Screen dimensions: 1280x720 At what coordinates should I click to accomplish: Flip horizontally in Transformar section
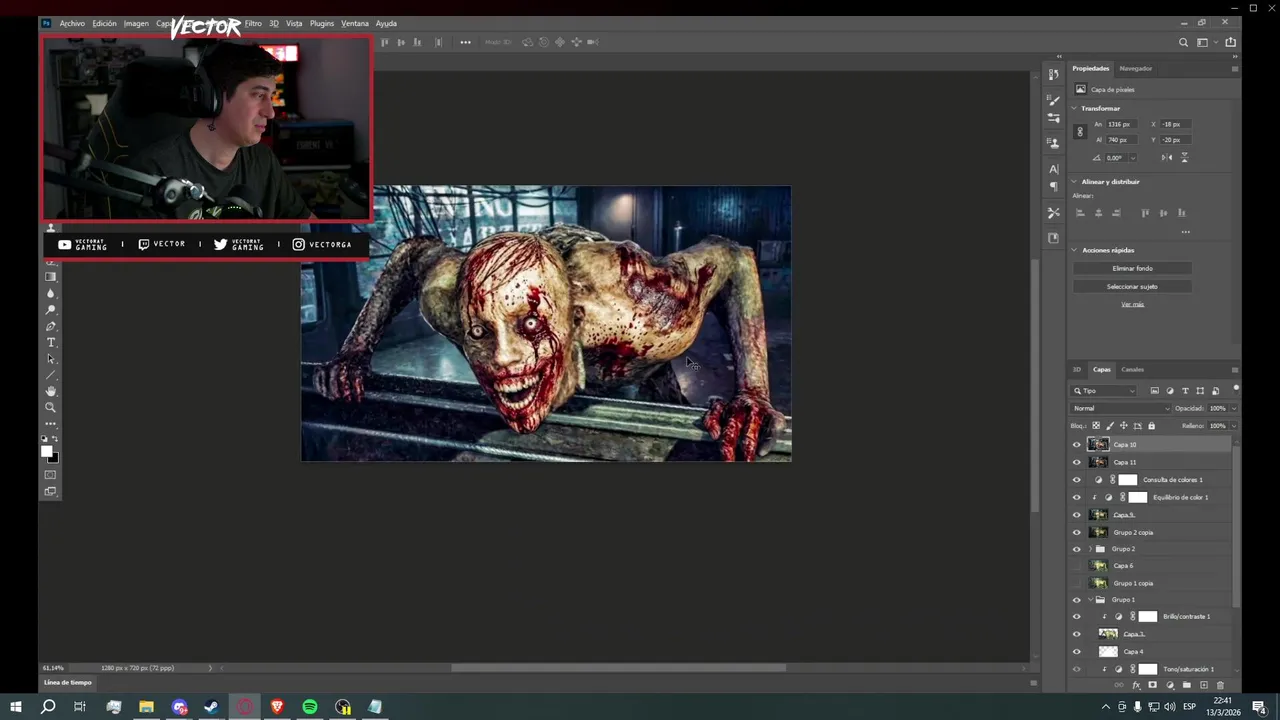coord(1167,158)
